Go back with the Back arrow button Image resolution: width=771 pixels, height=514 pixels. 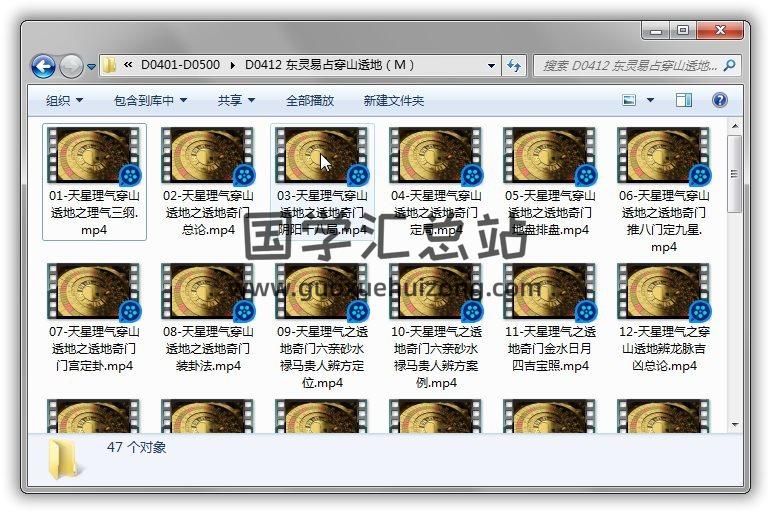point(43,66)
